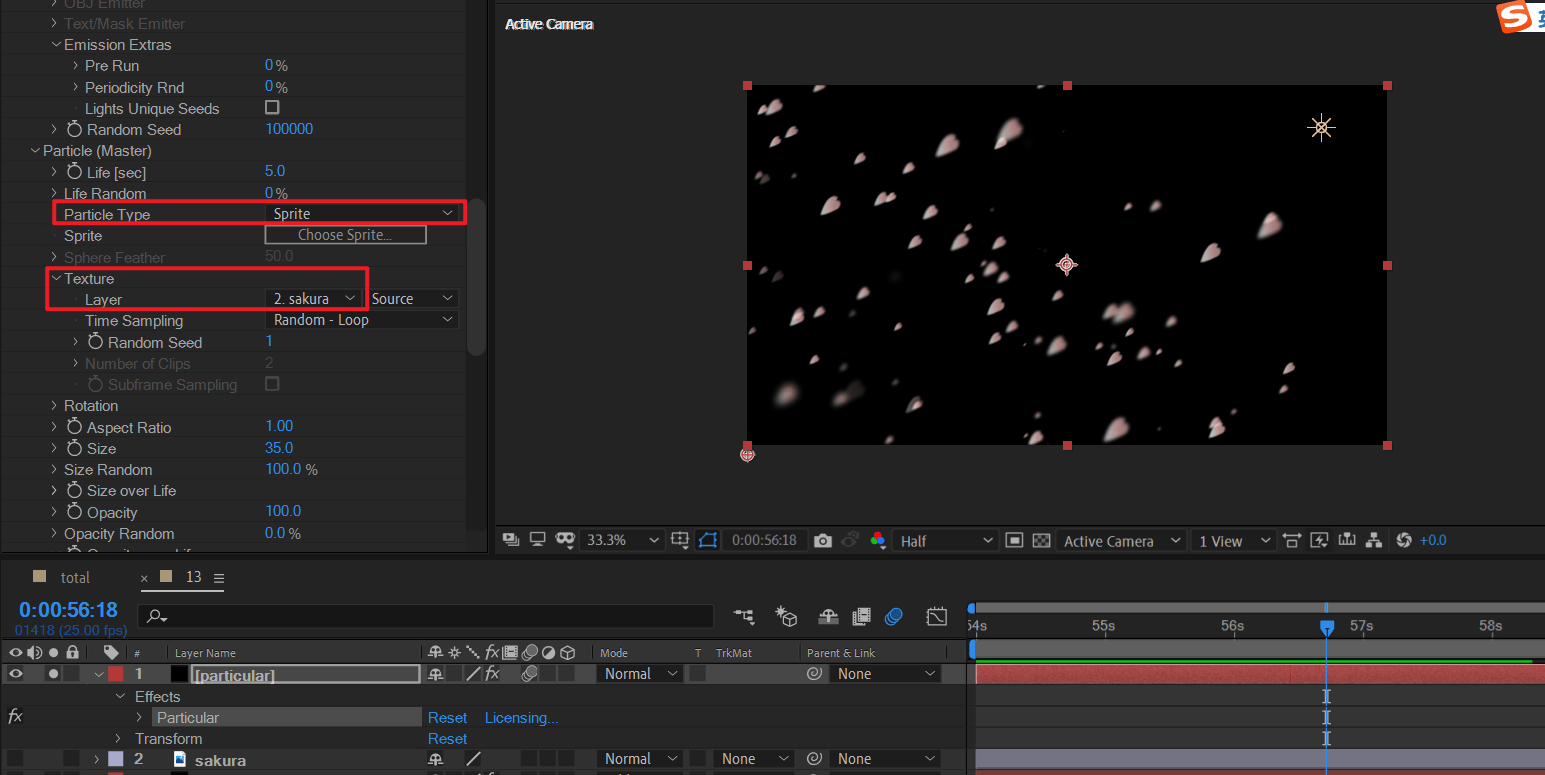Click stopwatch next to Size property
This screenshot has height=775, width=1545.
tap(74, 448)
